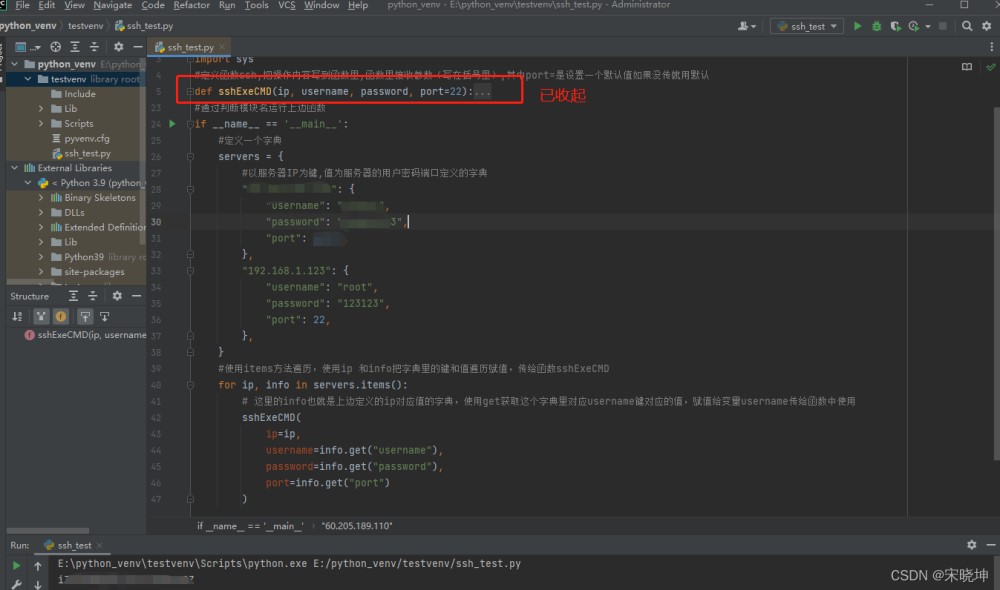Click down arrow in Run panel

tap(38, 585)
